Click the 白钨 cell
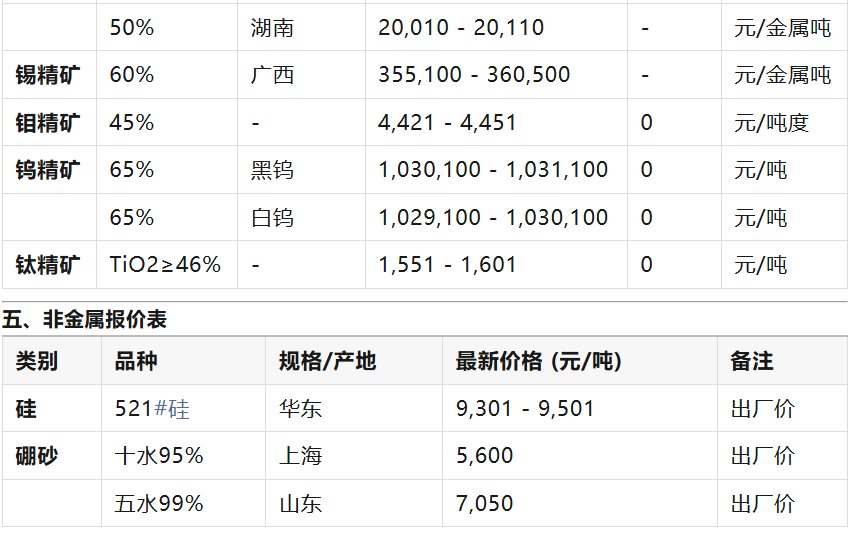The image size is (850, 533). (272, 217)
